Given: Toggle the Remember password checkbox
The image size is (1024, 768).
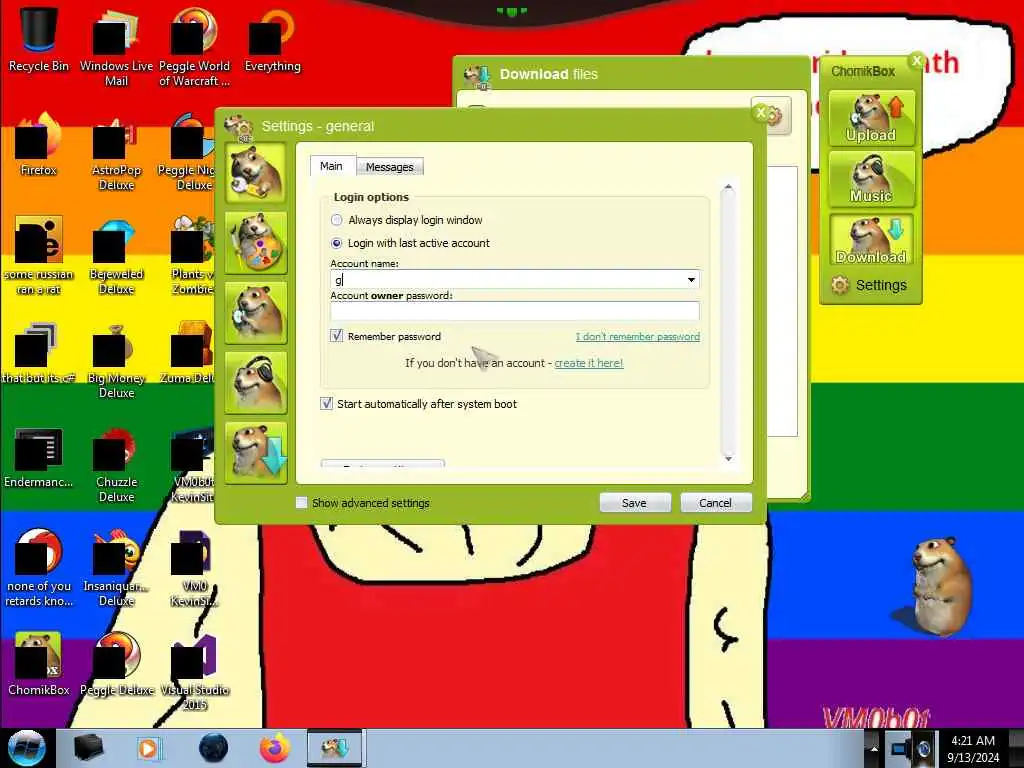Looking at the screenshot, I should (336, 336).
